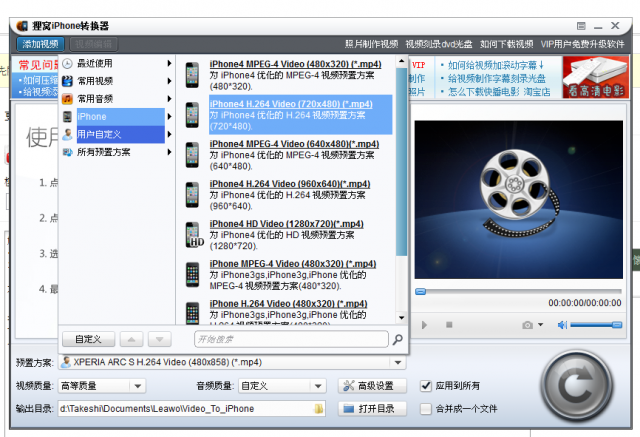The image size is (640, 437).
Task: Click the HD phone icon for iPhone4 HD Video
Action: pyautogui.click(x=194, y=235)
